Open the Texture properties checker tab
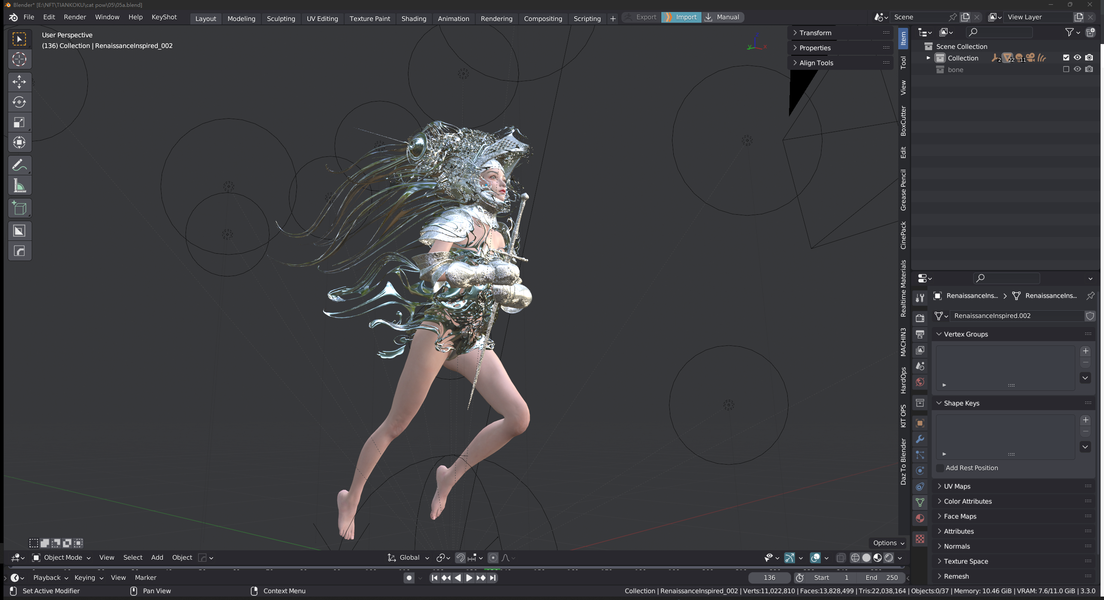Viewport: 1104px width, 600px height. pos(920,539)
